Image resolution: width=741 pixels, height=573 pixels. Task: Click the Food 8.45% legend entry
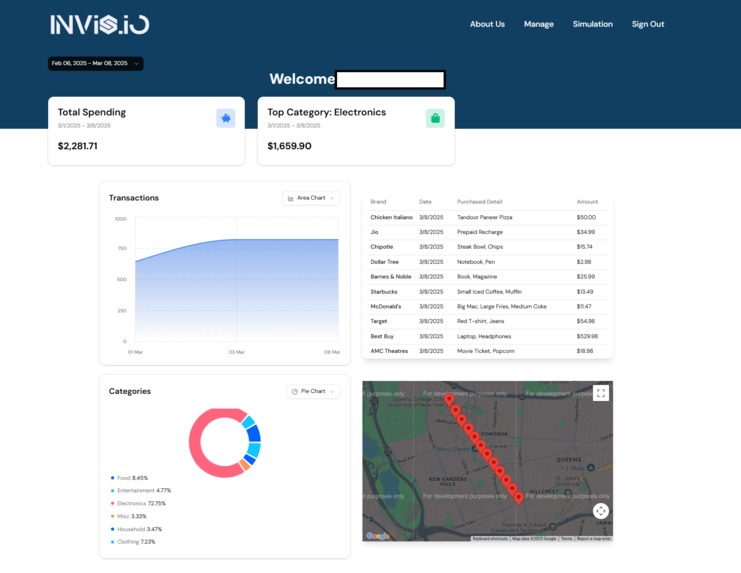[129, 478]
